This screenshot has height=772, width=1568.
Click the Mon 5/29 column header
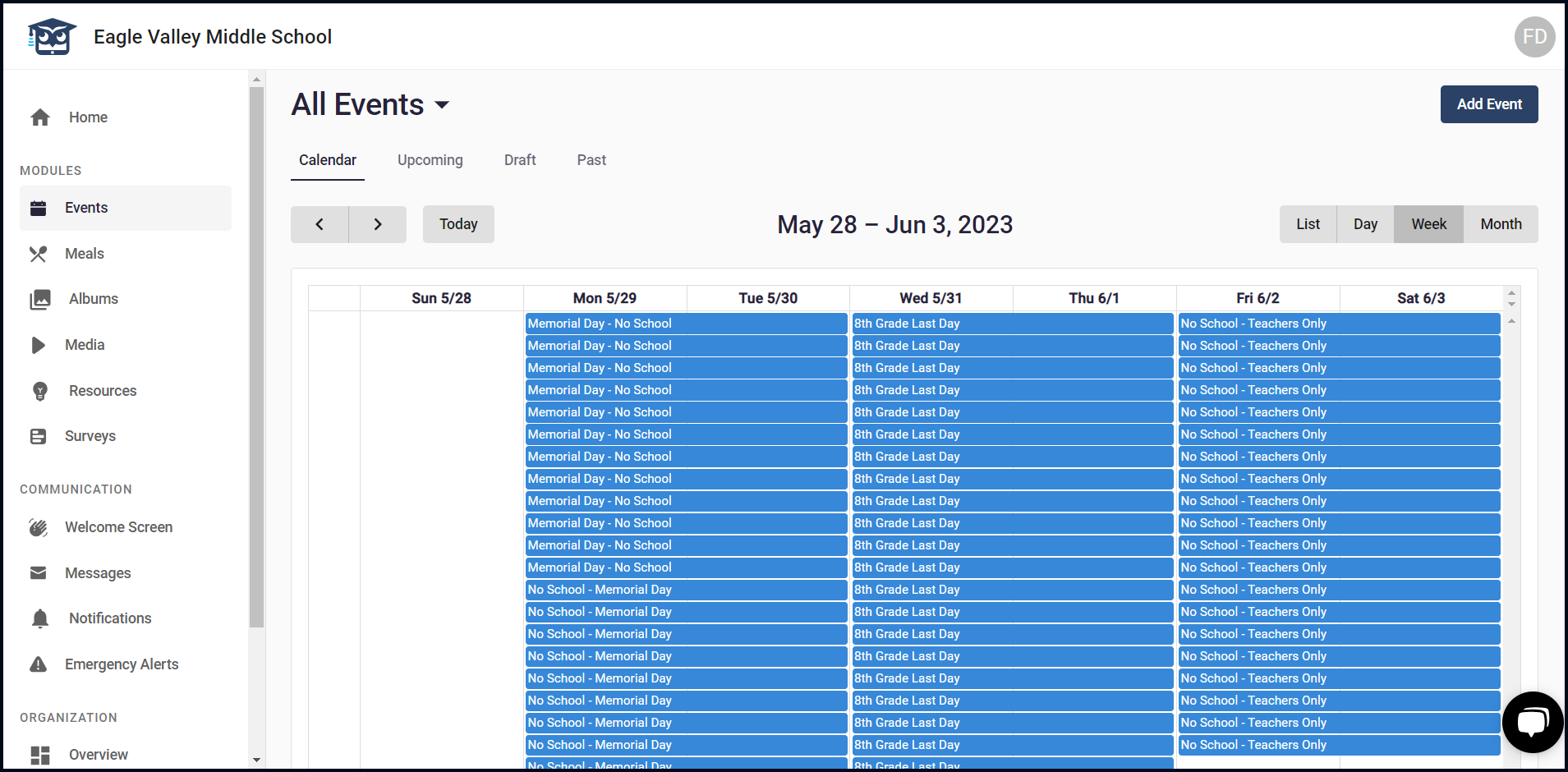point(605,298)
